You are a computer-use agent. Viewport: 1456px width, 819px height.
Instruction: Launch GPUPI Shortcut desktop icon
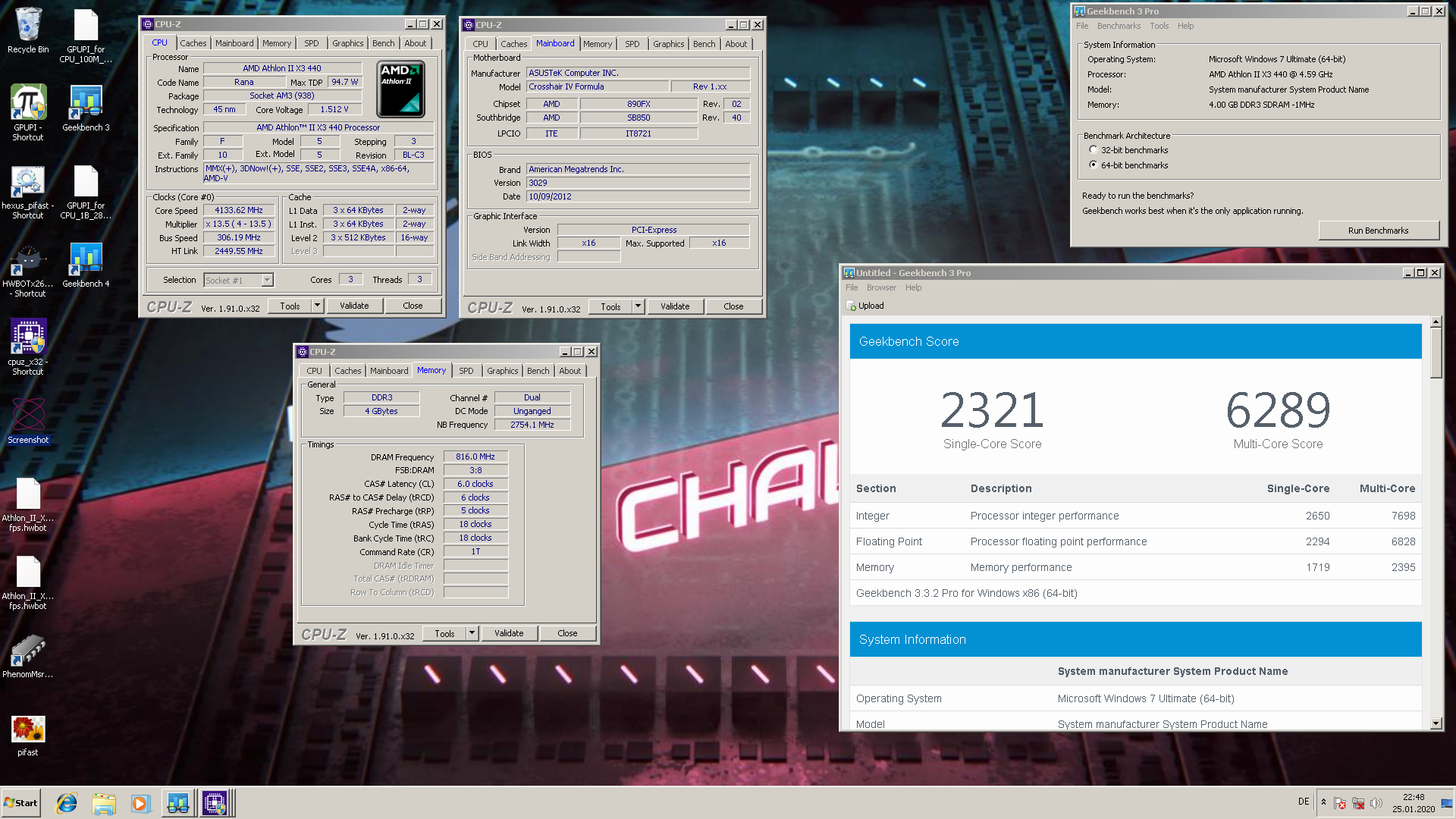28,111
